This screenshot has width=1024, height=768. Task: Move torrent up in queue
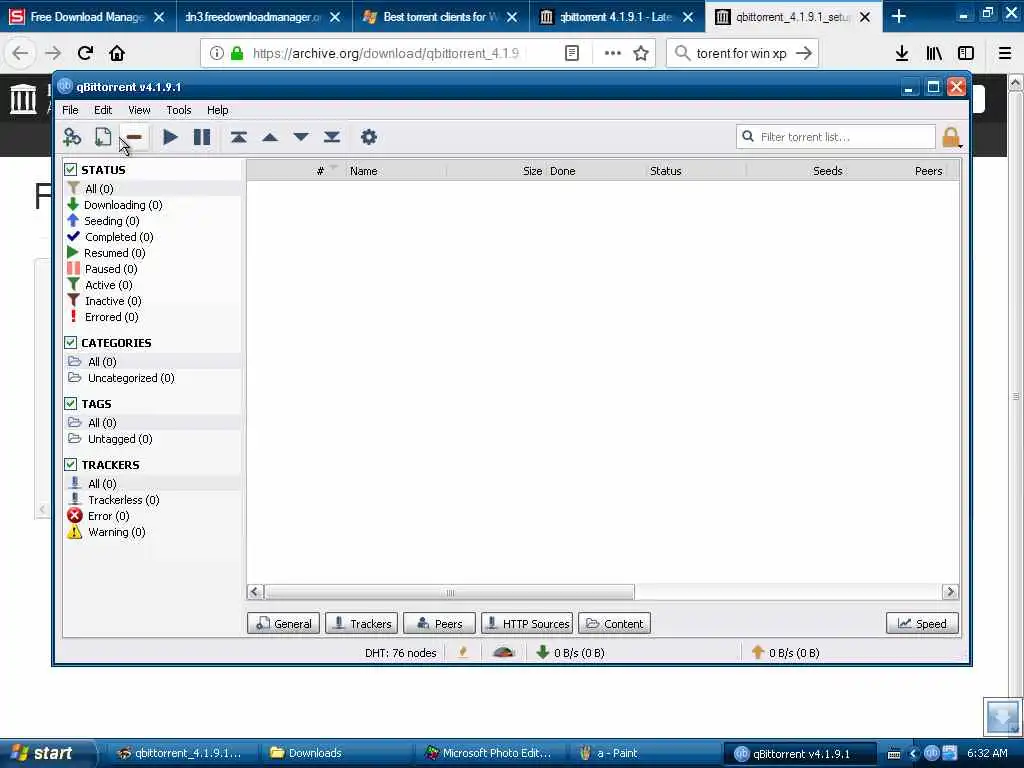pos(270,137)
